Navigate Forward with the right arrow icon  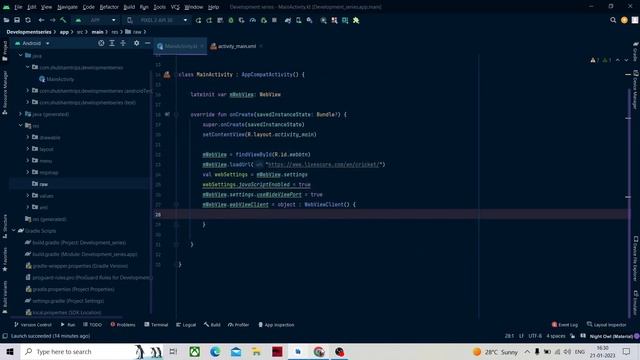coord(53,20)
